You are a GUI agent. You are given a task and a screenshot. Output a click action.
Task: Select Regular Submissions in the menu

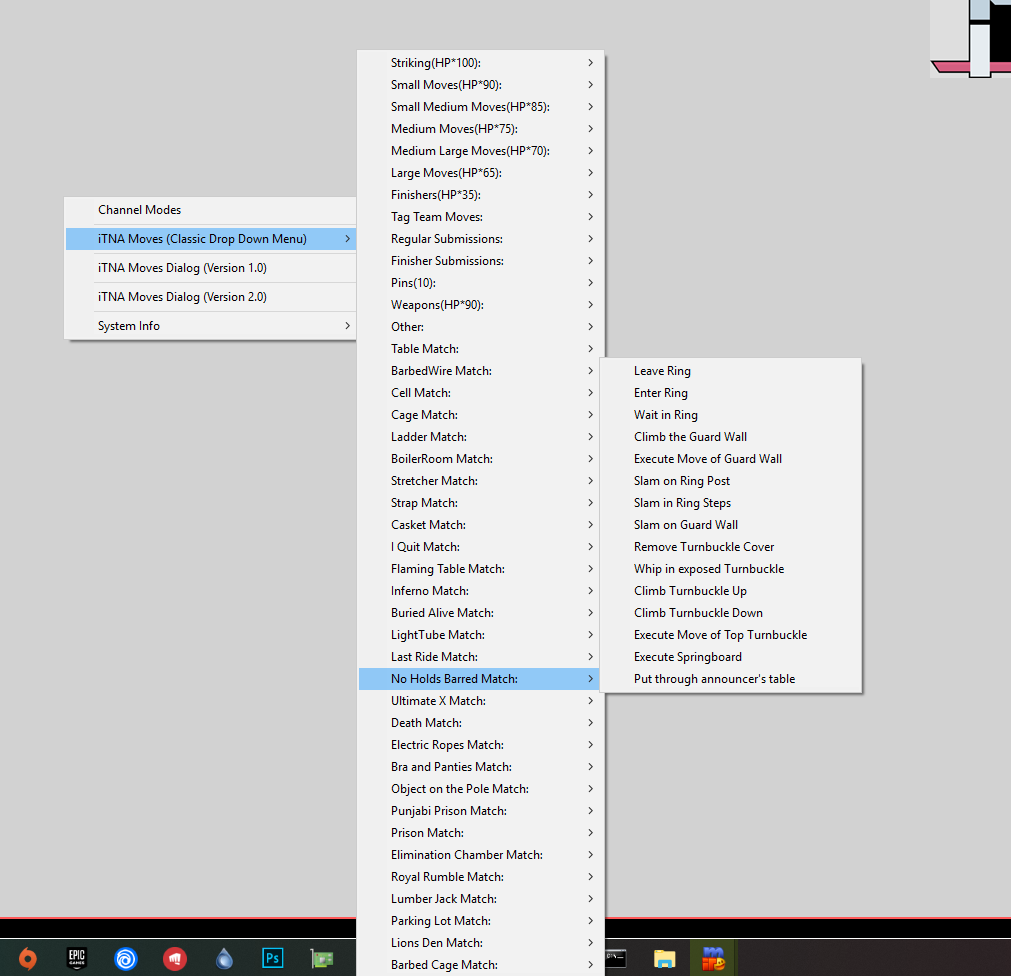pyautogui.click(x=480, y=239)
